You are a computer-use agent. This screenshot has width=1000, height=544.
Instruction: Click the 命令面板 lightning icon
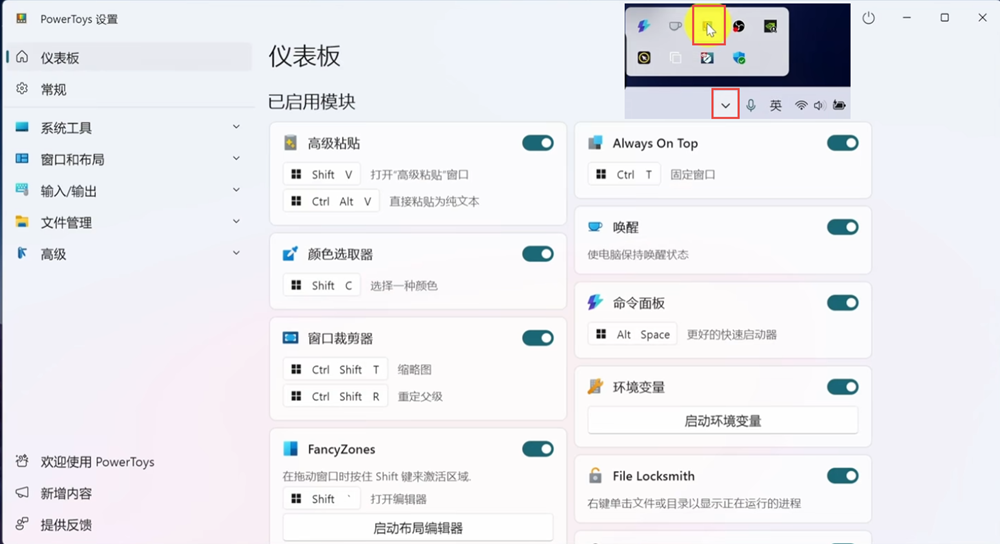[595, 302]
